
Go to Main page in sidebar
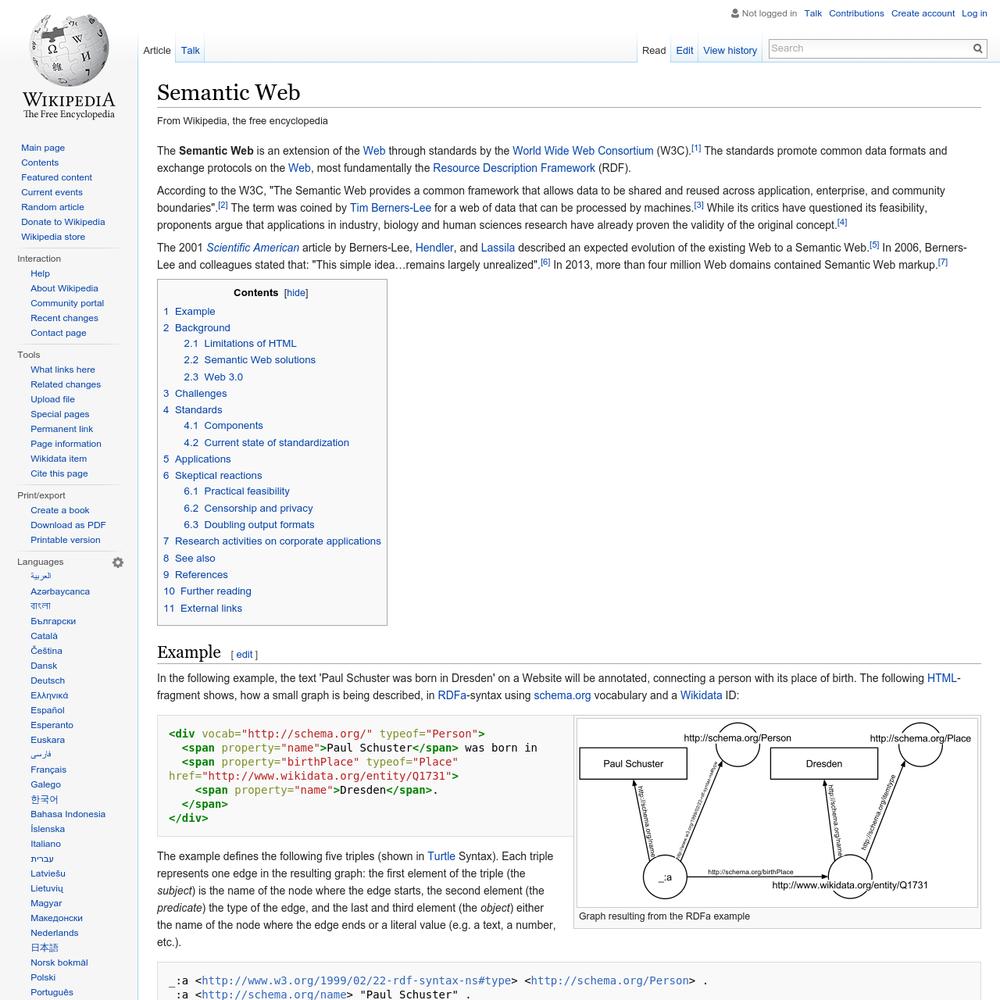[x=43, y=147]
